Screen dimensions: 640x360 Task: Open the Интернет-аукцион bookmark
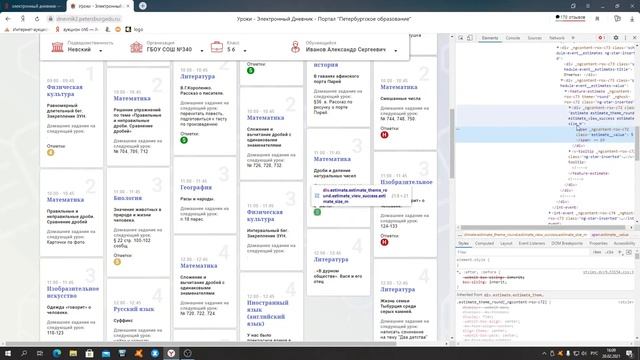click(x=27, y=29)
